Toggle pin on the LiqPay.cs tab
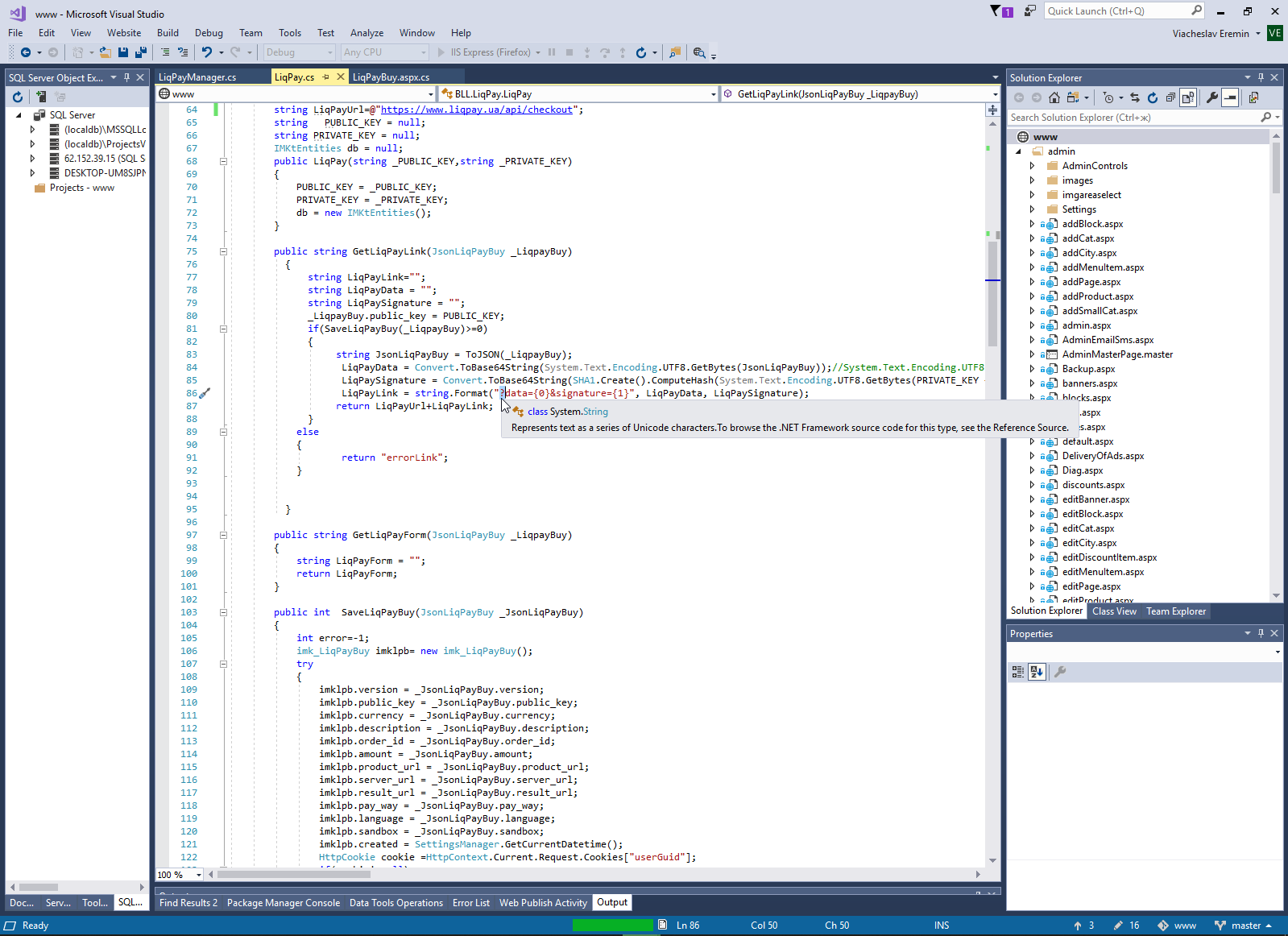The width and height of the screenshot is (1288, 936). pyautogui.click(x=326, y=77)
